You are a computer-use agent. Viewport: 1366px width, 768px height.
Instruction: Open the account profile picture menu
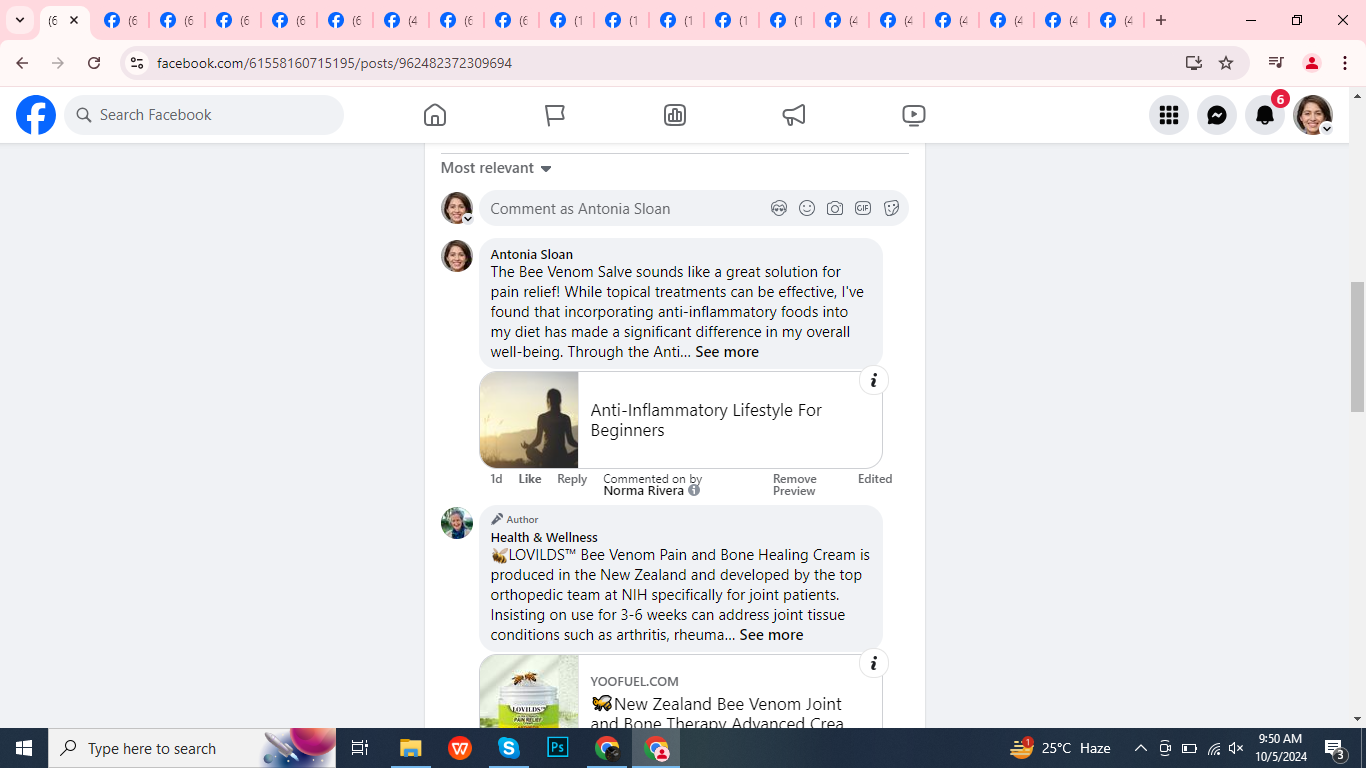point(1313,115)
